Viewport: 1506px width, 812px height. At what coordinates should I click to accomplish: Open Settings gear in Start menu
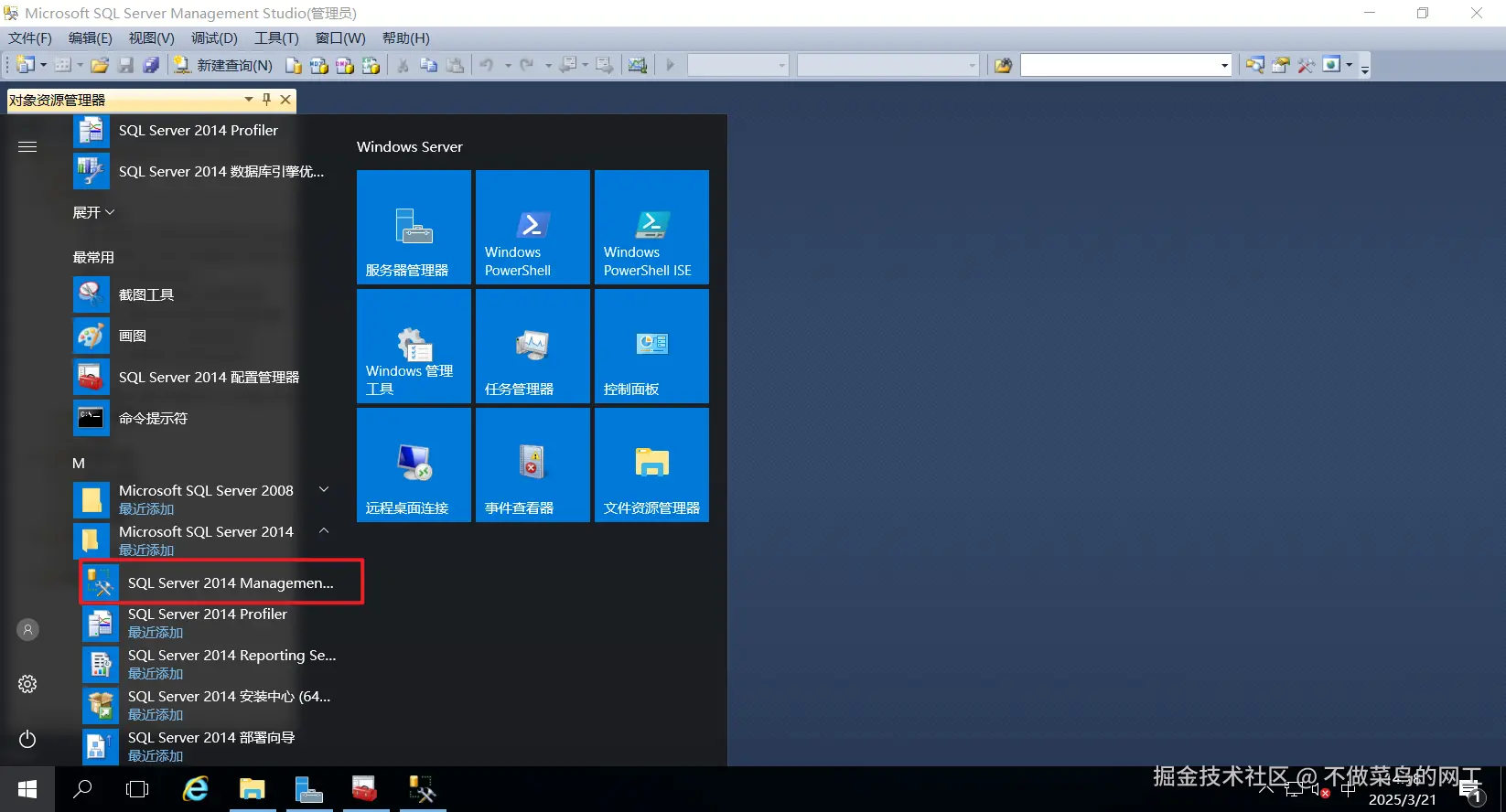click(27, 684)
